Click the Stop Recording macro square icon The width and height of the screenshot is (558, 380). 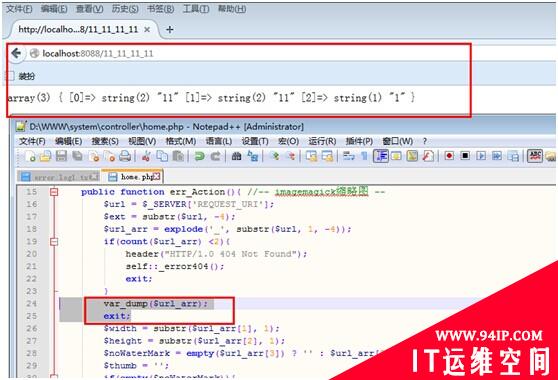click(x=465, y=156)
